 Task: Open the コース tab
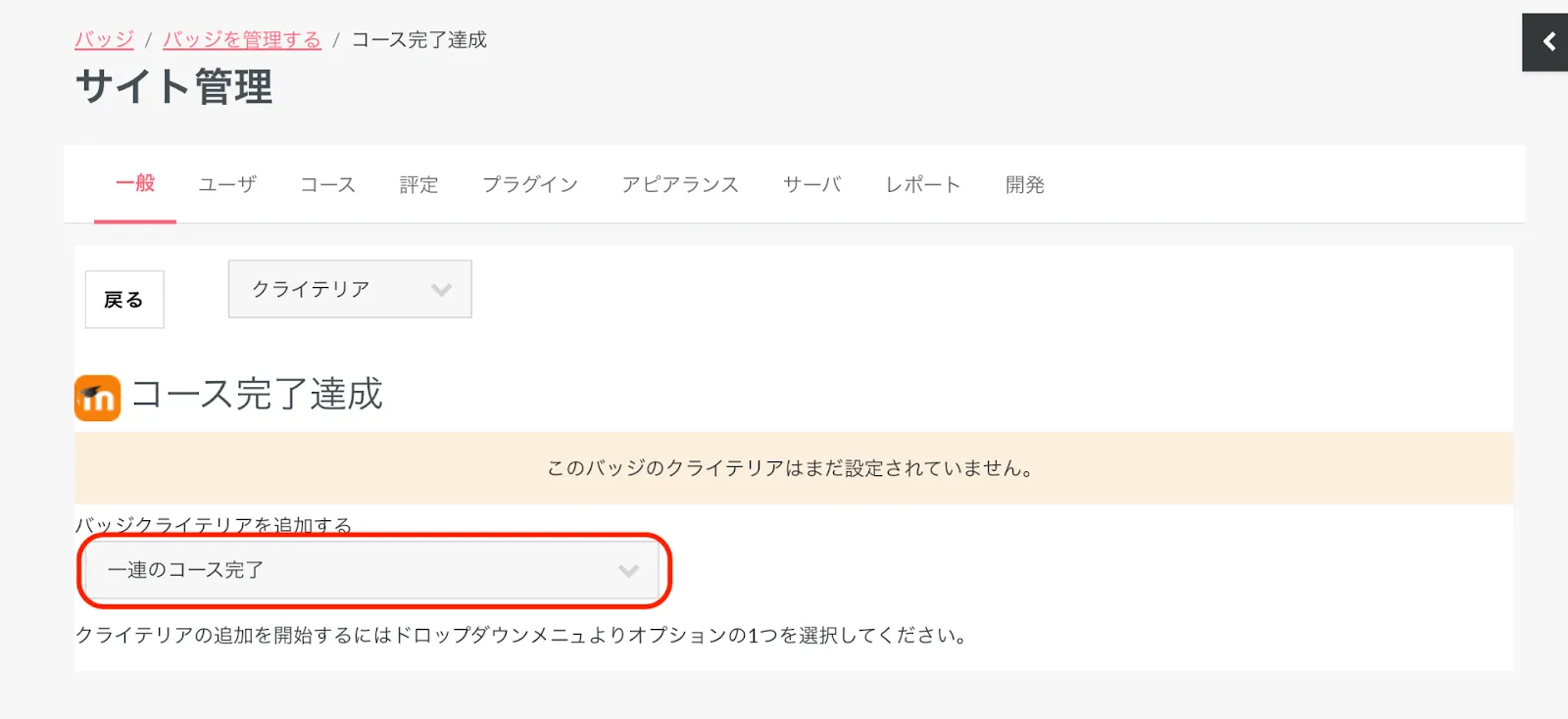click(x=327, y=185)
